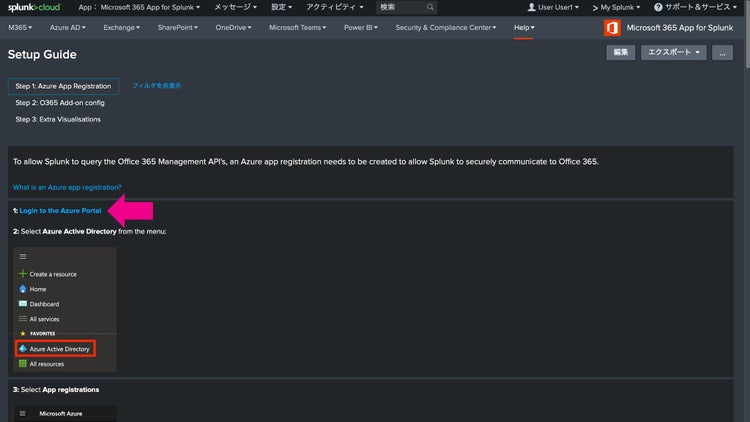750x422 pixels.
Task: Click the 編集 edit button
Action: click(620, 52)
